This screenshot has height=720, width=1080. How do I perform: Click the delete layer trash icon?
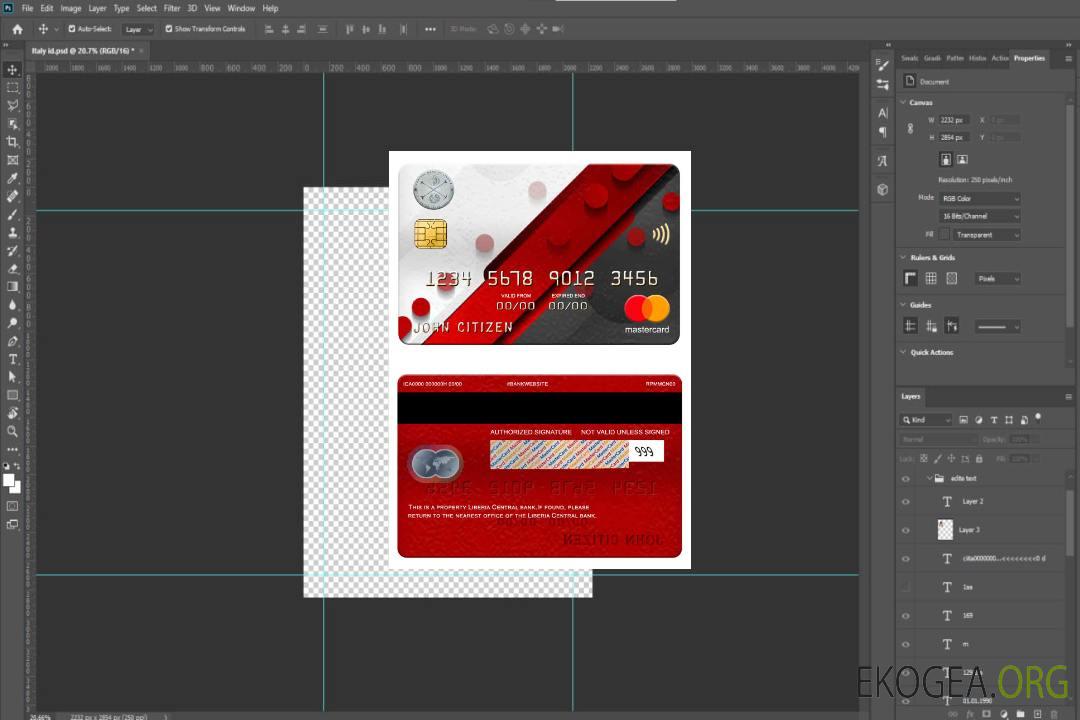pyautogui.click(x=1054, y=714)
